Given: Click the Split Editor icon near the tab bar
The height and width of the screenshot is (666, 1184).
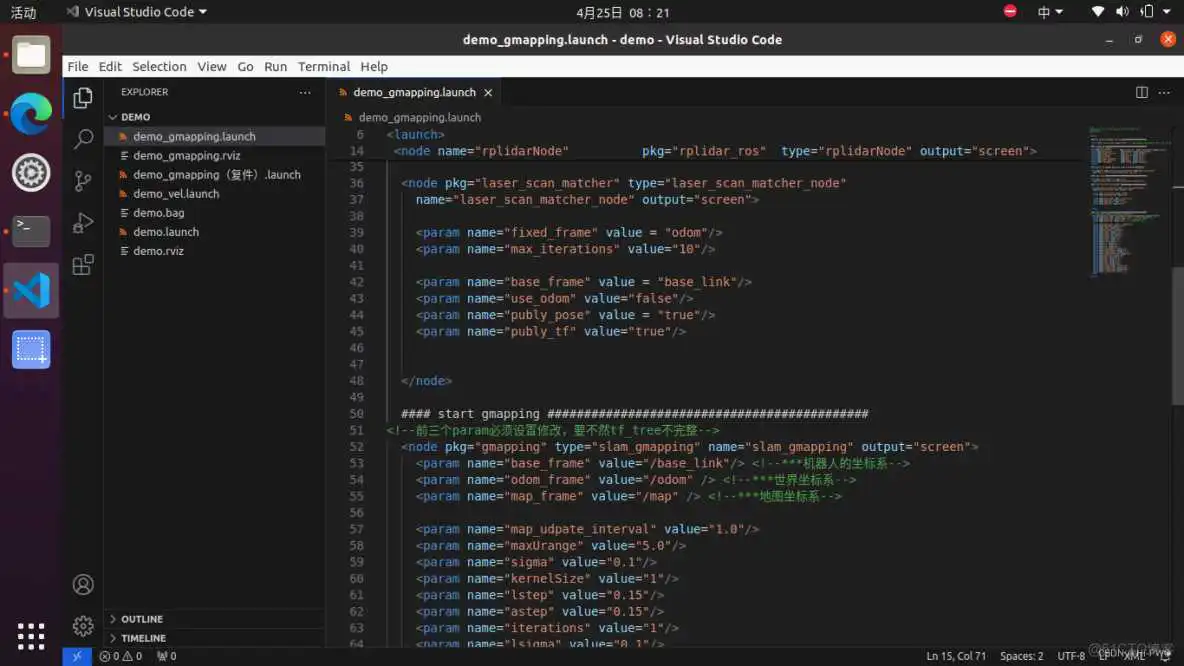Looking at the screenshot, I should point(1141,91).
